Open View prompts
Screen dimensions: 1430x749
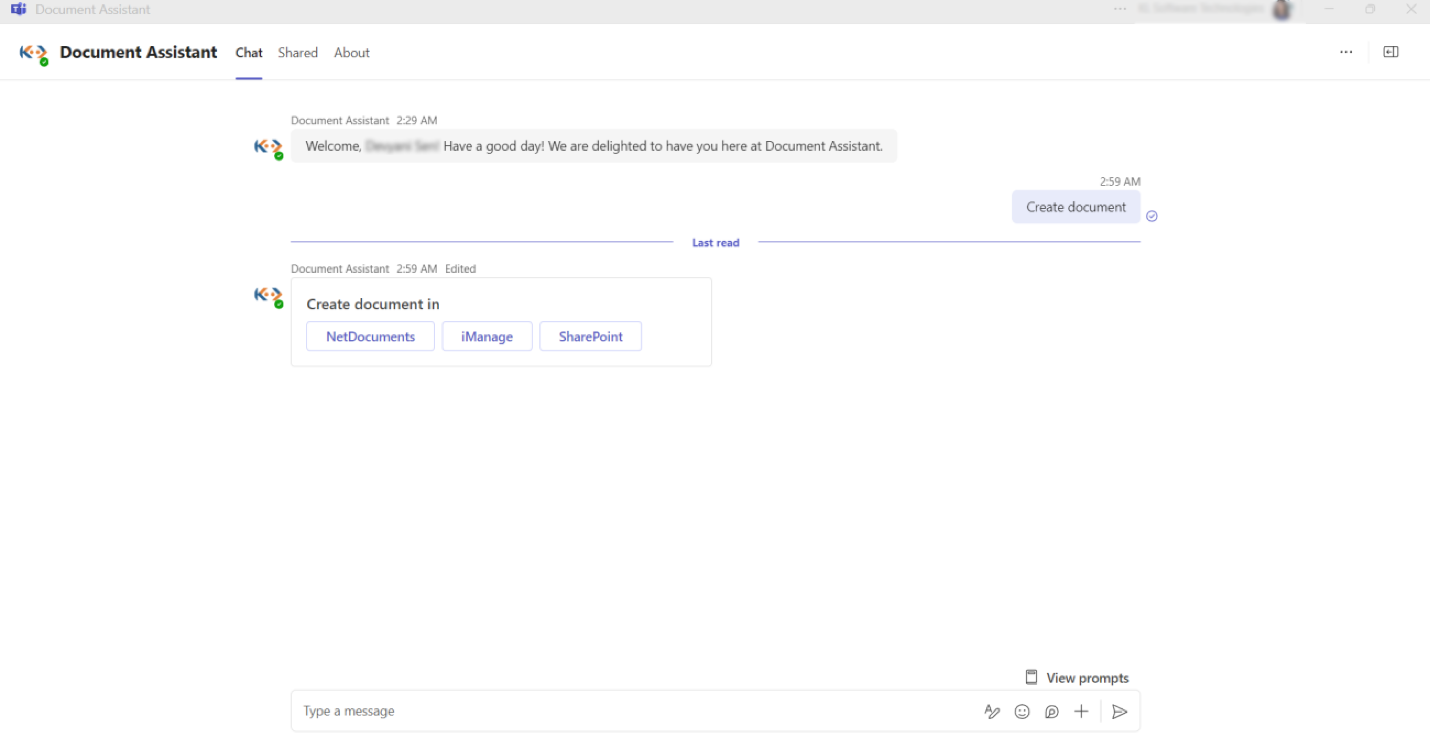click(x=1077, y=678)
